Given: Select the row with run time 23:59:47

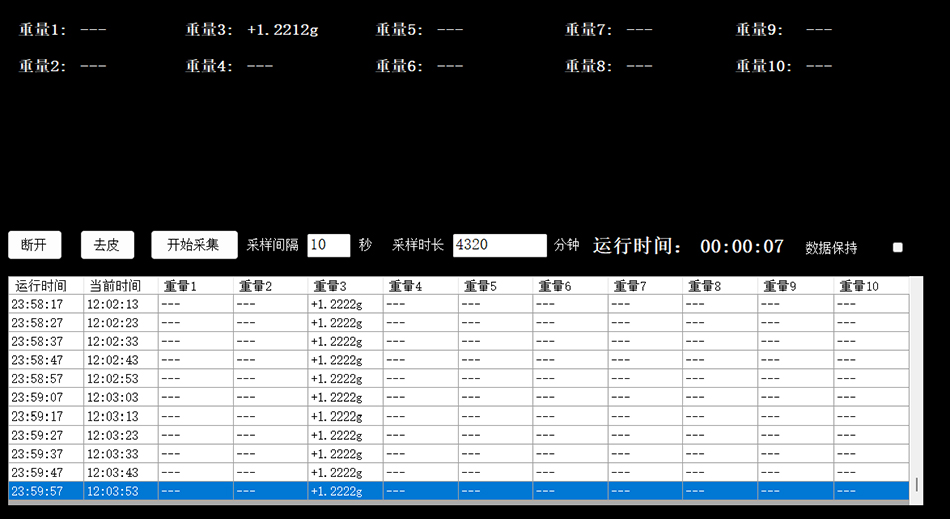Looking at the screenshot, I should pos(459,473).
